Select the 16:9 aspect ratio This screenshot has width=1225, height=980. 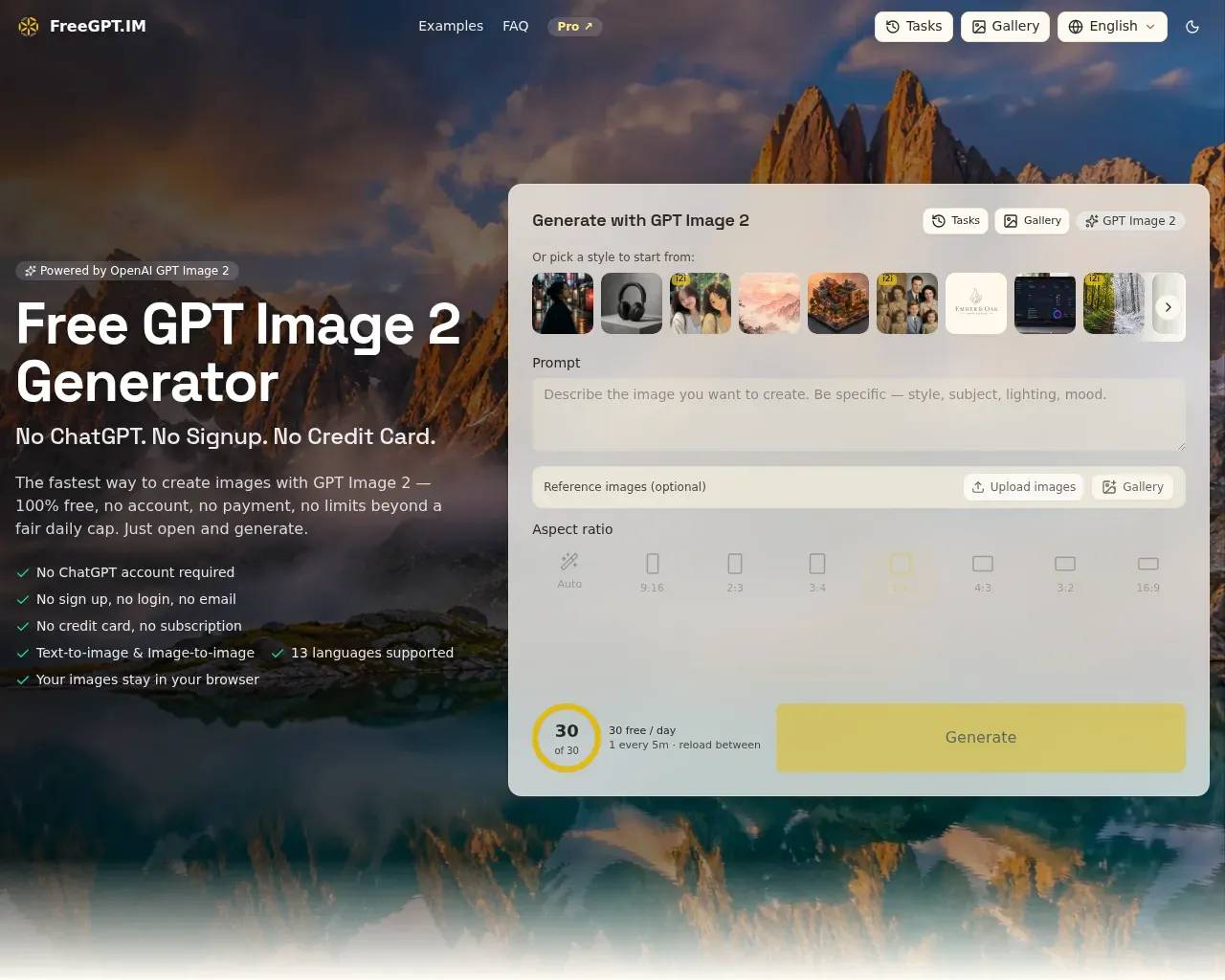click(1147, 572)
